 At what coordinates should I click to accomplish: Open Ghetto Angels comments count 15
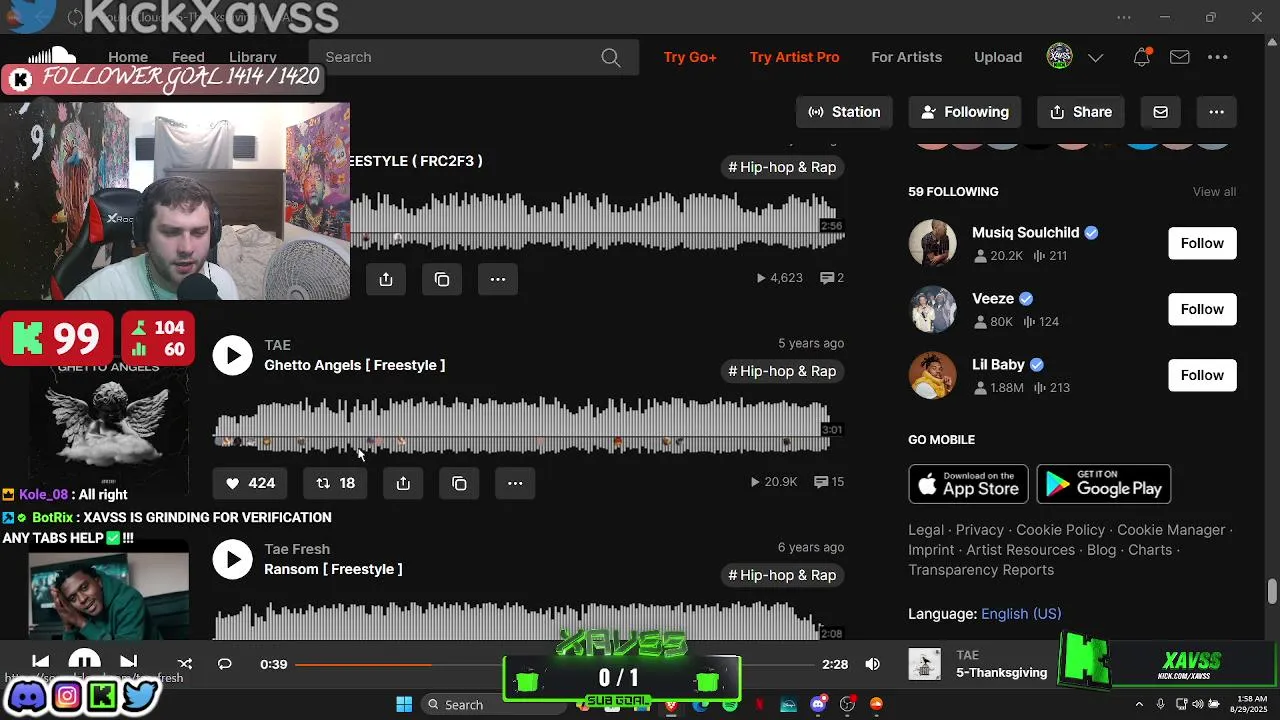(829, 482)
